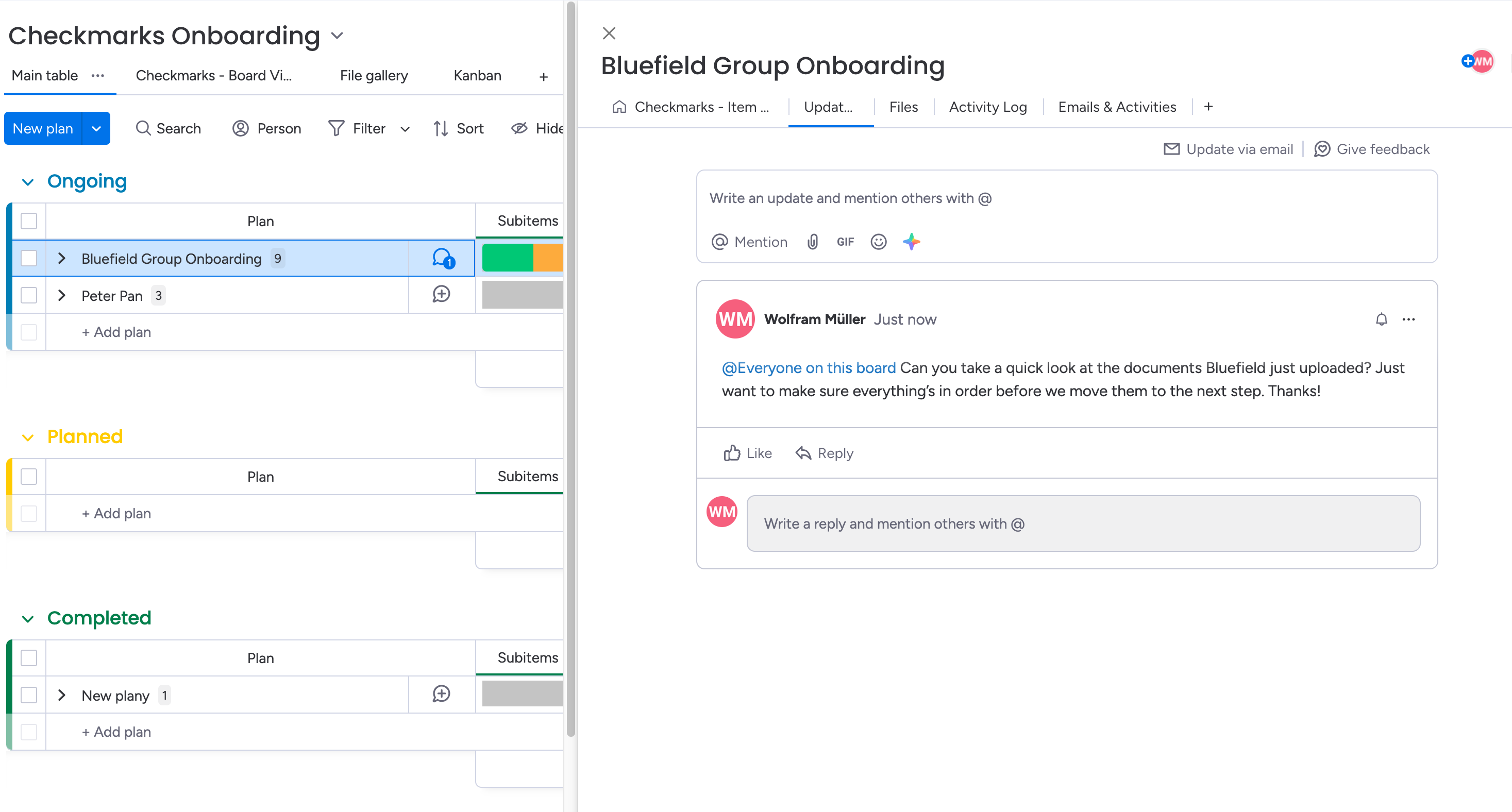The height and width of the screenshot is (812, 1512).
Task: Click the @ Mention button
Action: point(749,242)
